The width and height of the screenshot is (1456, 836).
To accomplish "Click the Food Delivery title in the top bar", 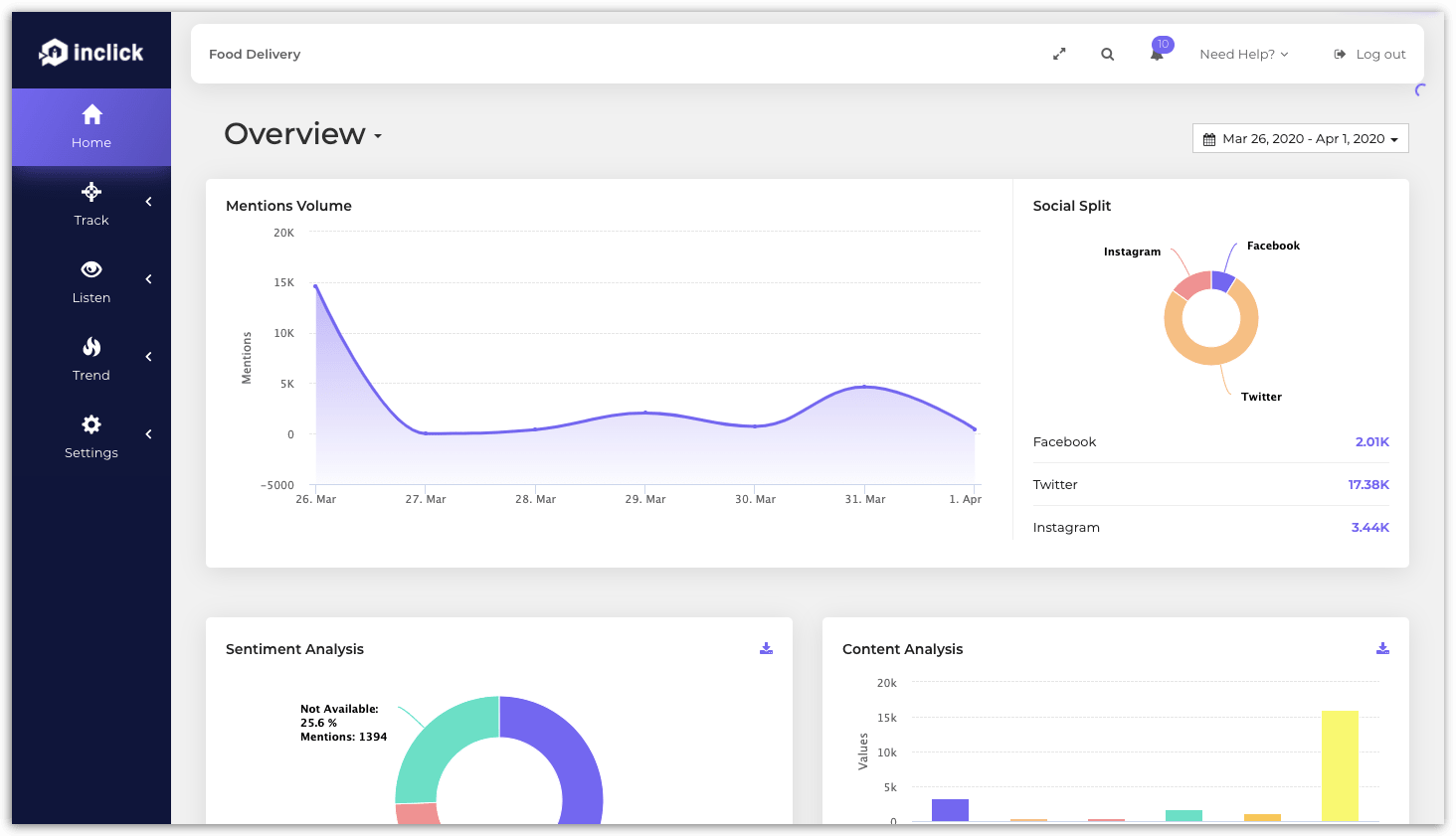I will (x=255, y=54).
